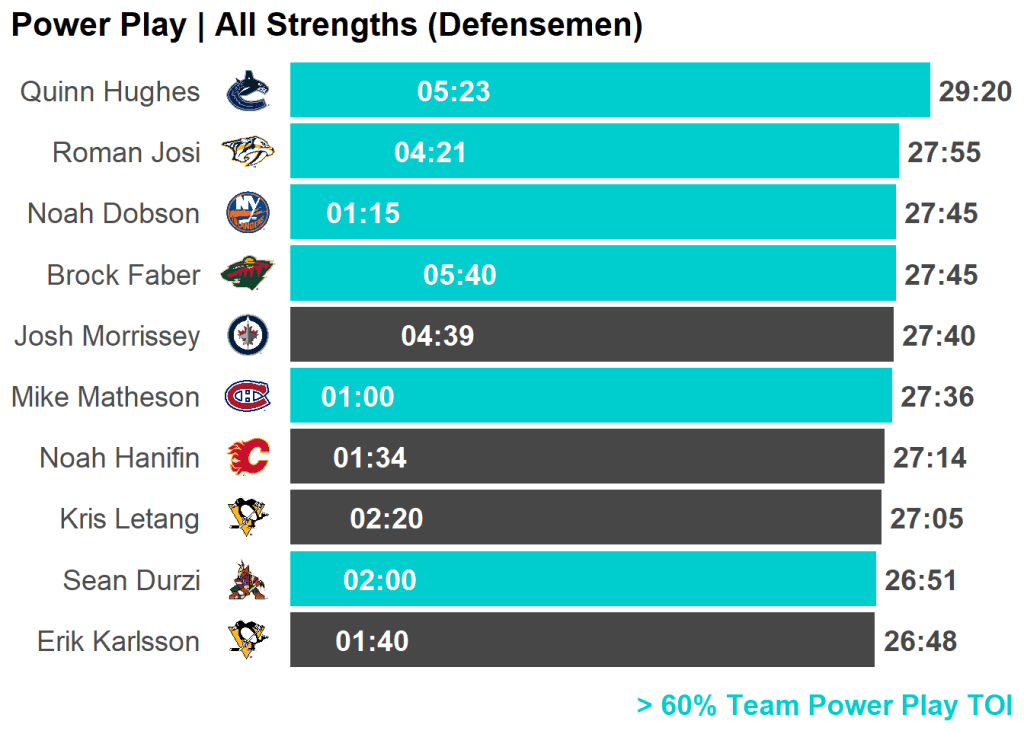
Task: Select Sean Durzi's teal bar
Action: pyautogui.click(x=583, y=579)
